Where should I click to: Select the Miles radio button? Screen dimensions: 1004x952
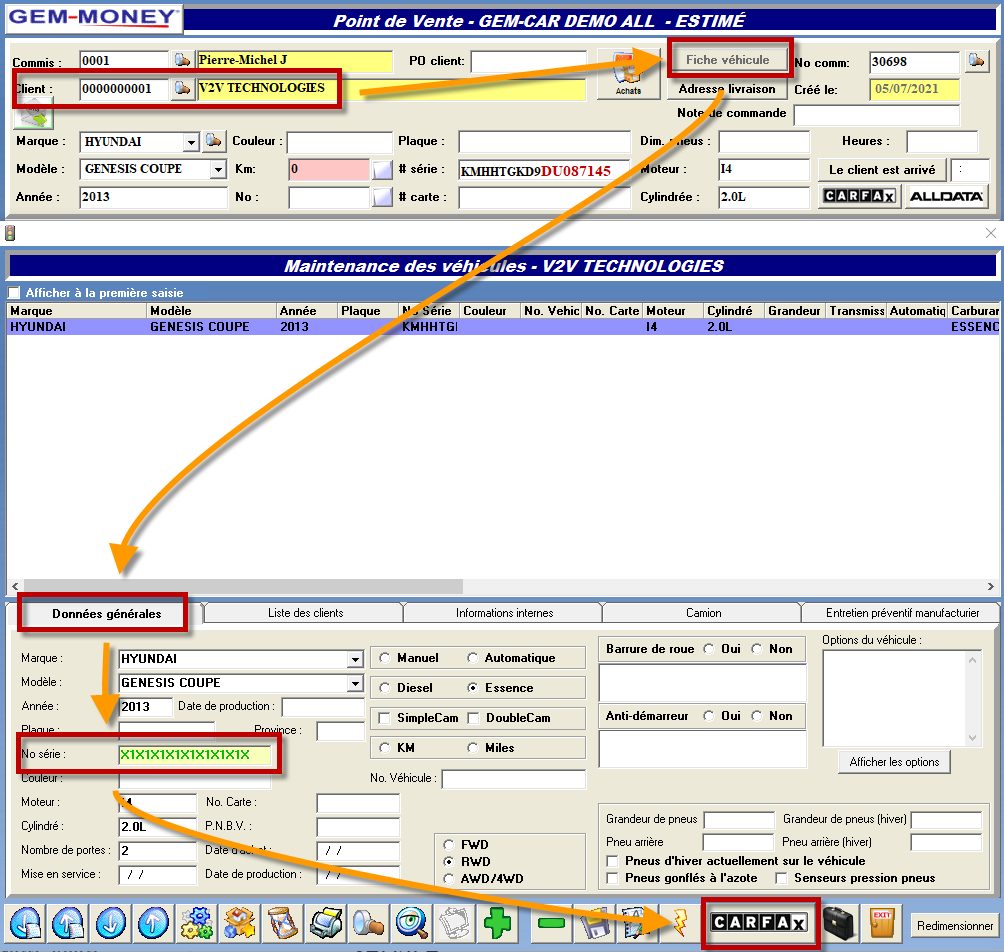(473, 748)
